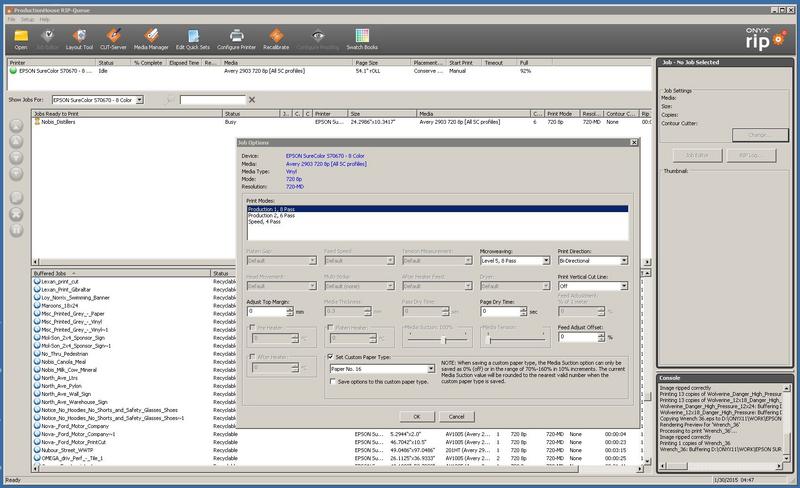The height and width of the screenshot is (488, 800).
Task: Select Production 2, 6 Pass print mode
Action: pyautogui.click(x=437, y=215)
